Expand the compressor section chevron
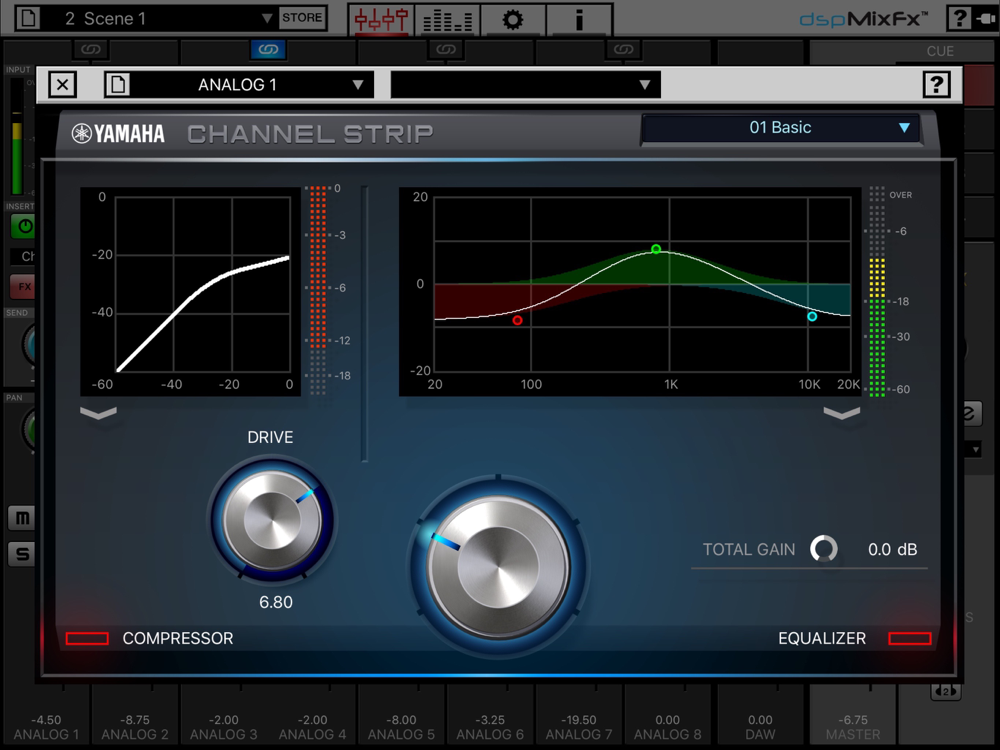This screenshot has width=1000, height=750. (98, 413)
